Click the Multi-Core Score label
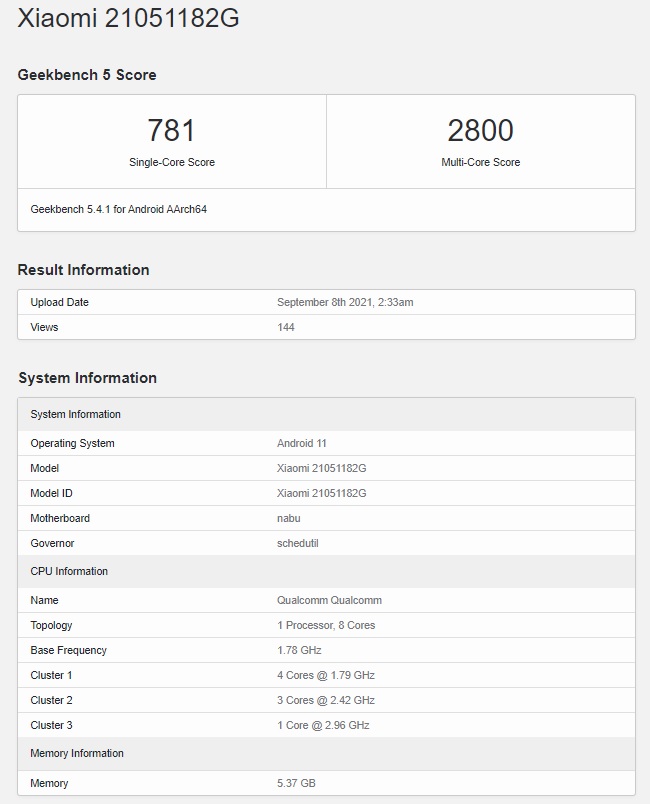This screenshot has height=804, width=650. point(480,162)
